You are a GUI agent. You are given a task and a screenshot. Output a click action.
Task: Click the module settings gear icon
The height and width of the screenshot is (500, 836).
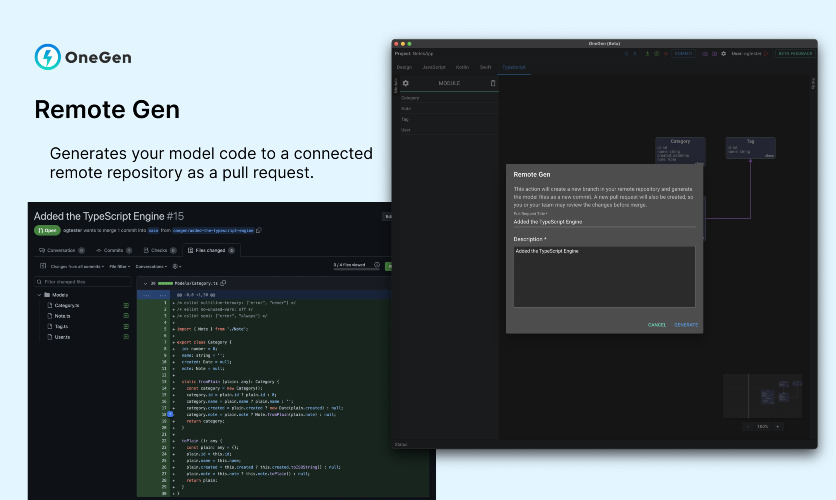(406, 83)
